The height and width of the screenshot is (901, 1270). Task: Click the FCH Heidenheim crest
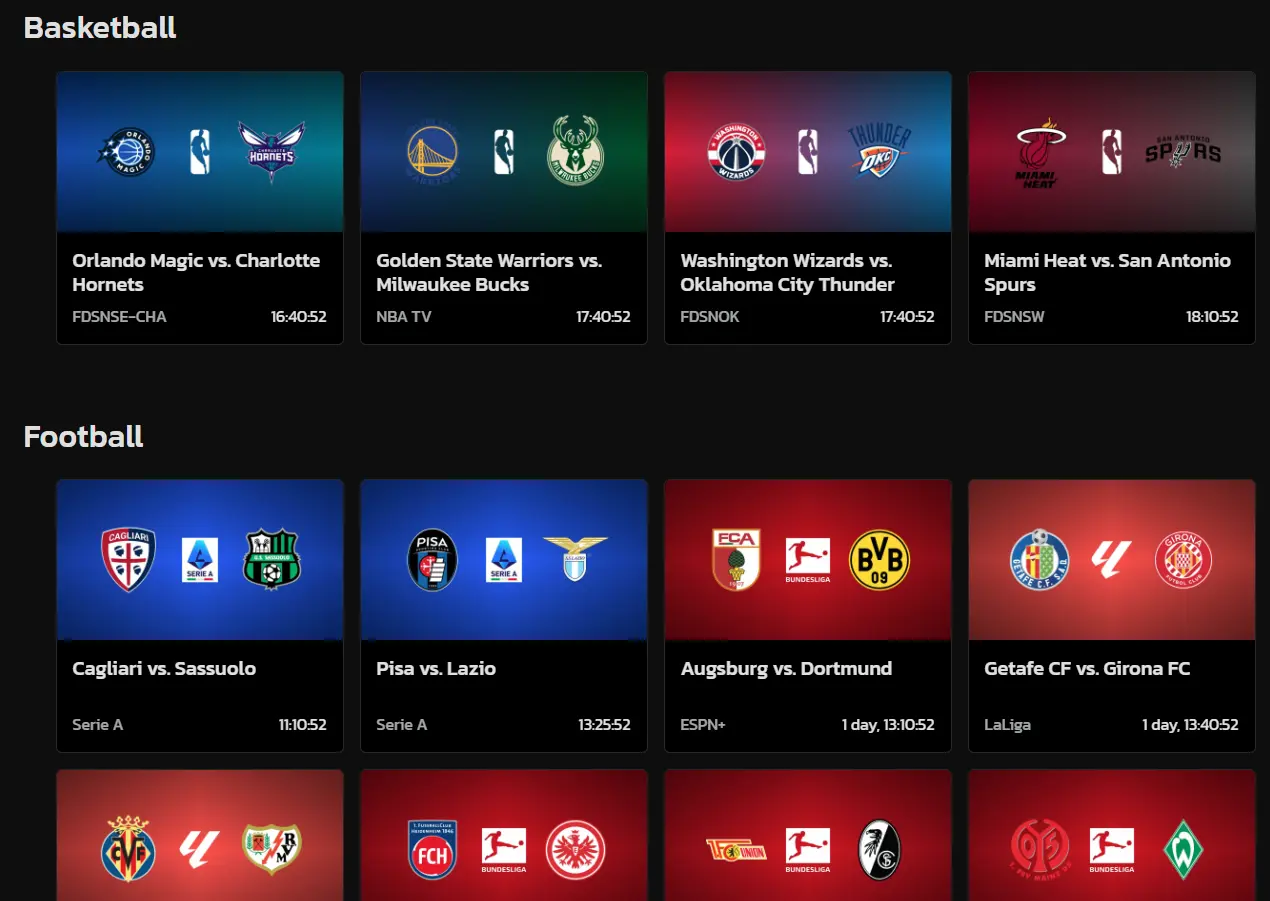click(432, 848)
